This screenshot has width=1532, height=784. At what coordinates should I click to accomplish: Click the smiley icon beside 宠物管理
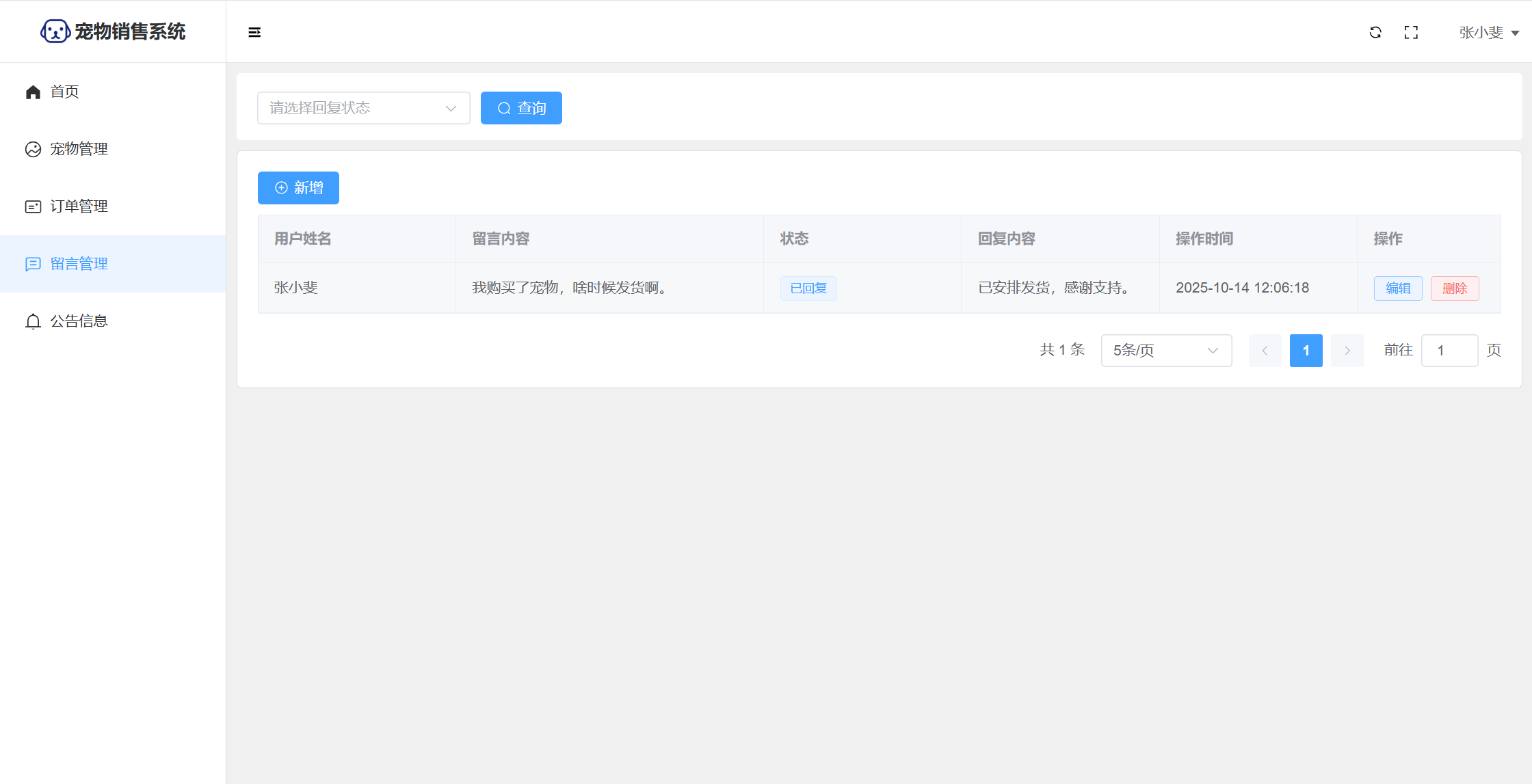33,149
